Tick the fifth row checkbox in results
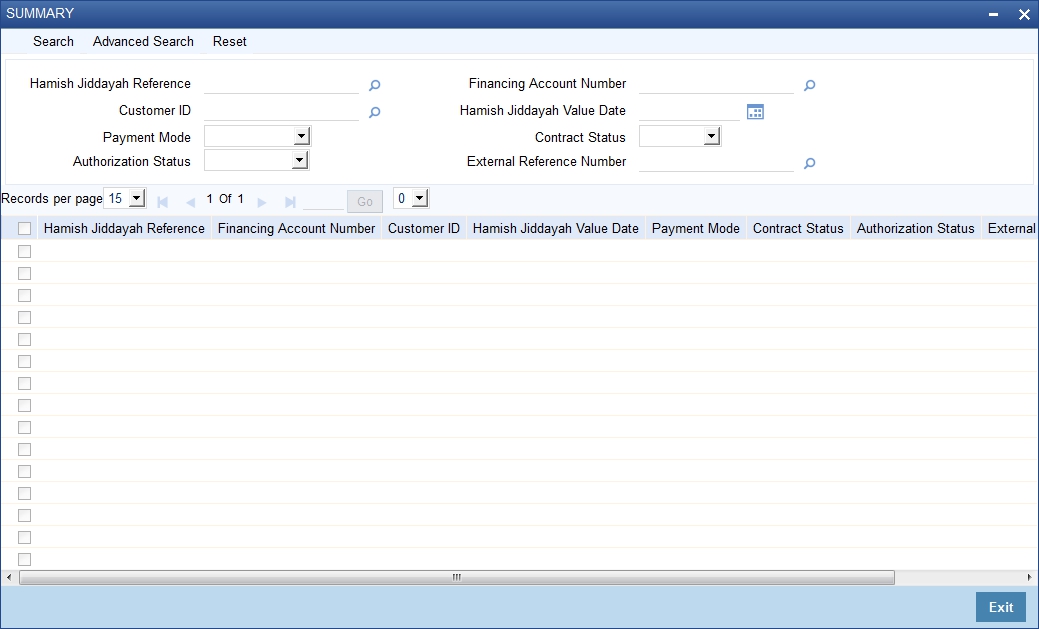 pyautogui.click(x=25, y=339)
